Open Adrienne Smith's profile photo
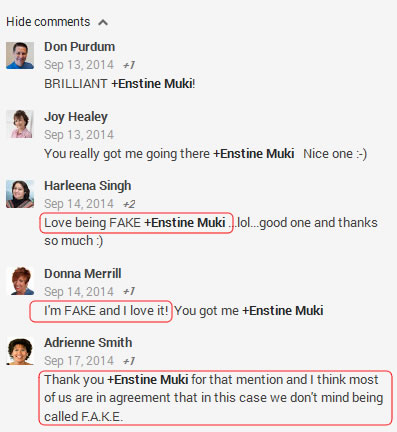 (20, 351)
